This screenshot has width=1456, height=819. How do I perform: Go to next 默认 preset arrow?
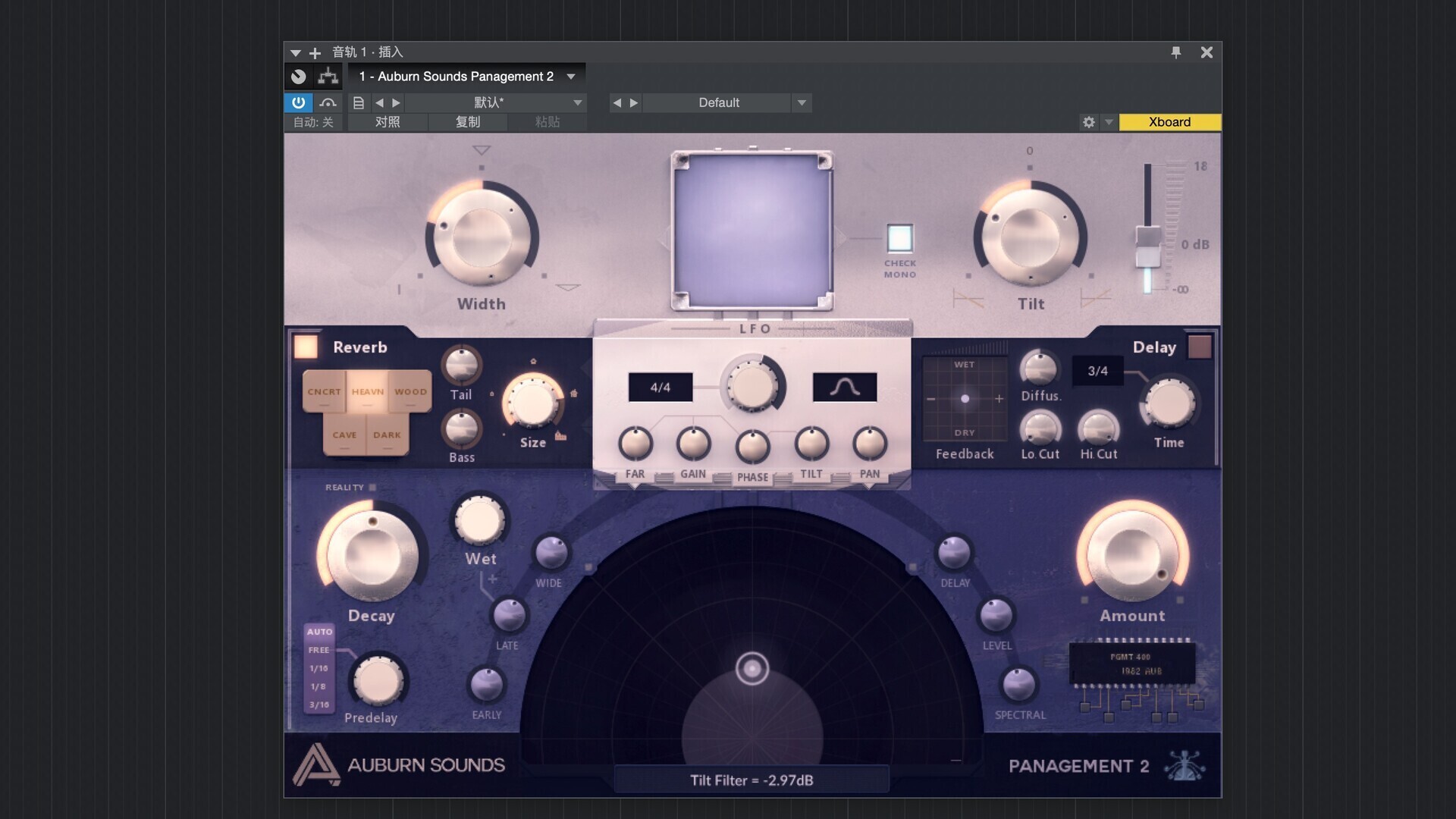click(396, 102)
